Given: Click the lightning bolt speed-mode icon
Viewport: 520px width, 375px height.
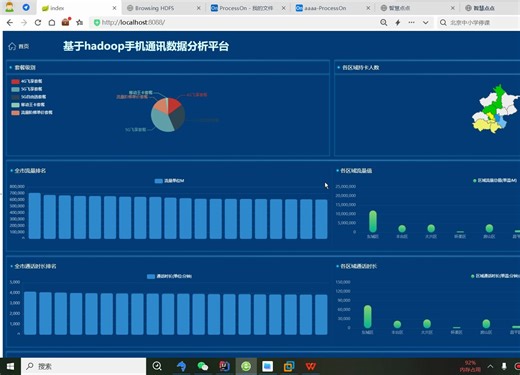Looking at the screenshot, I should pyautogui.click(x=398, y=22).
